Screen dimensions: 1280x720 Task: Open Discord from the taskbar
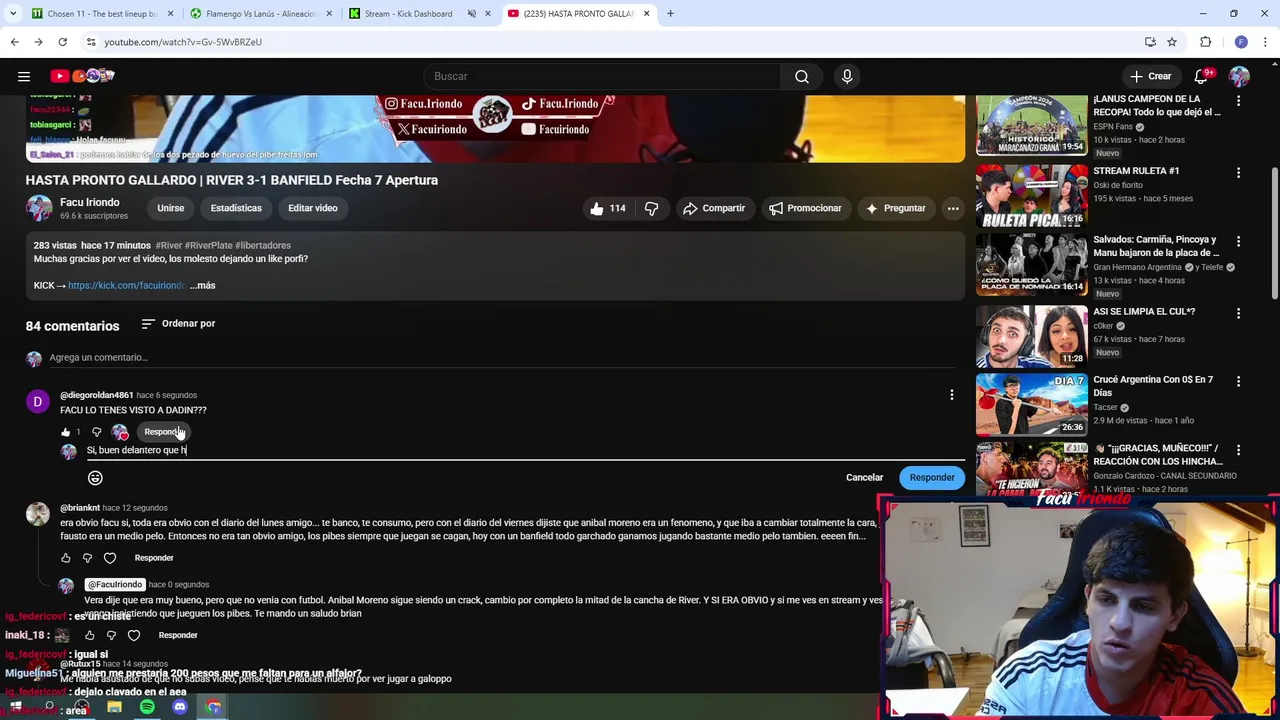180,708
